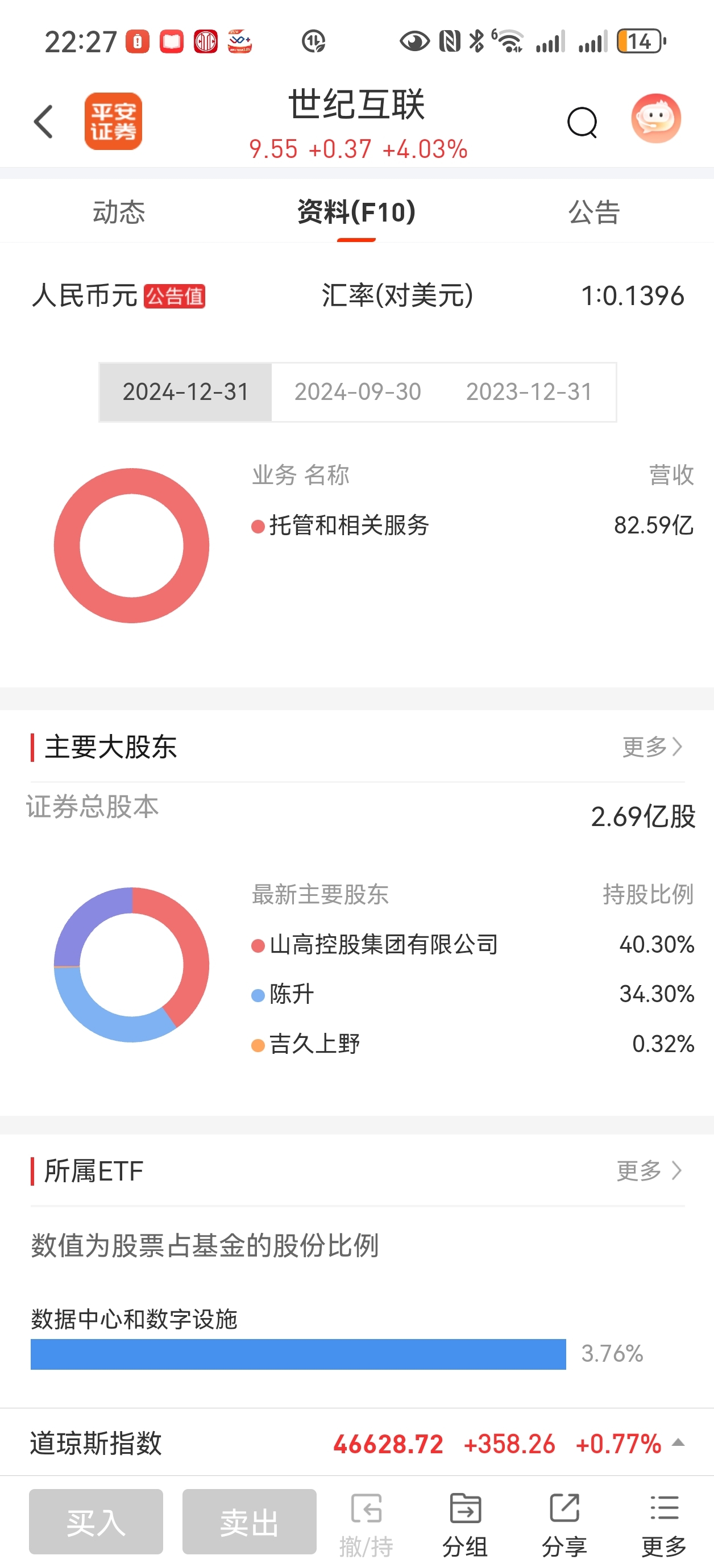
Task: Open the Ping An Securities logo
Action: [x=113, y=121]
